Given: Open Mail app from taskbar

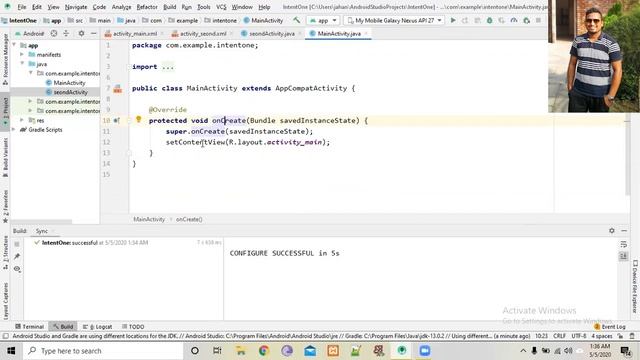Looking at the screenshot, I should pos(310,351).
